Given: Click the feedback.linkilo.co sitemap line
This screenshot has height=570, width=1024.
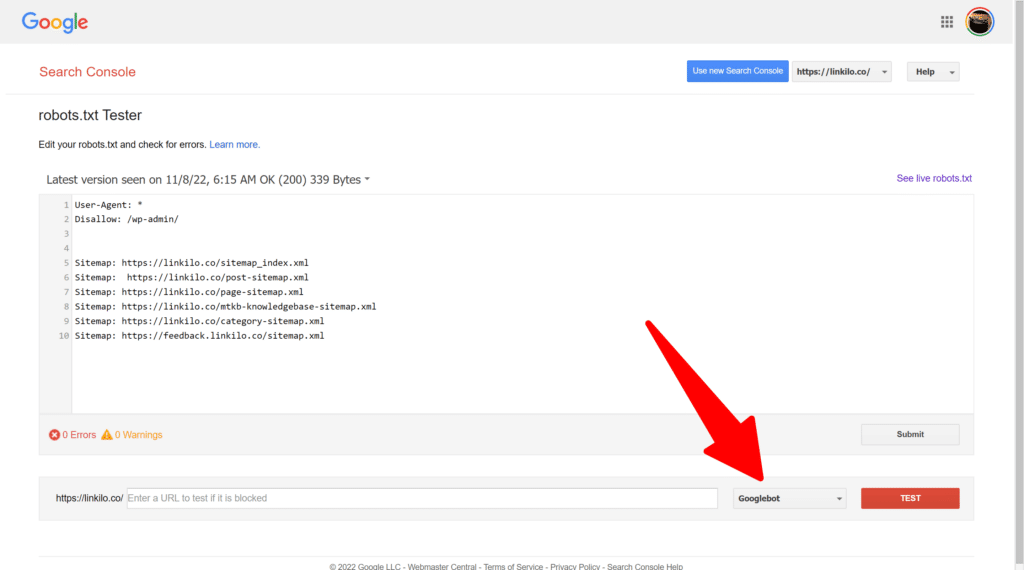Looking at the screenshot, I should 199,336.
